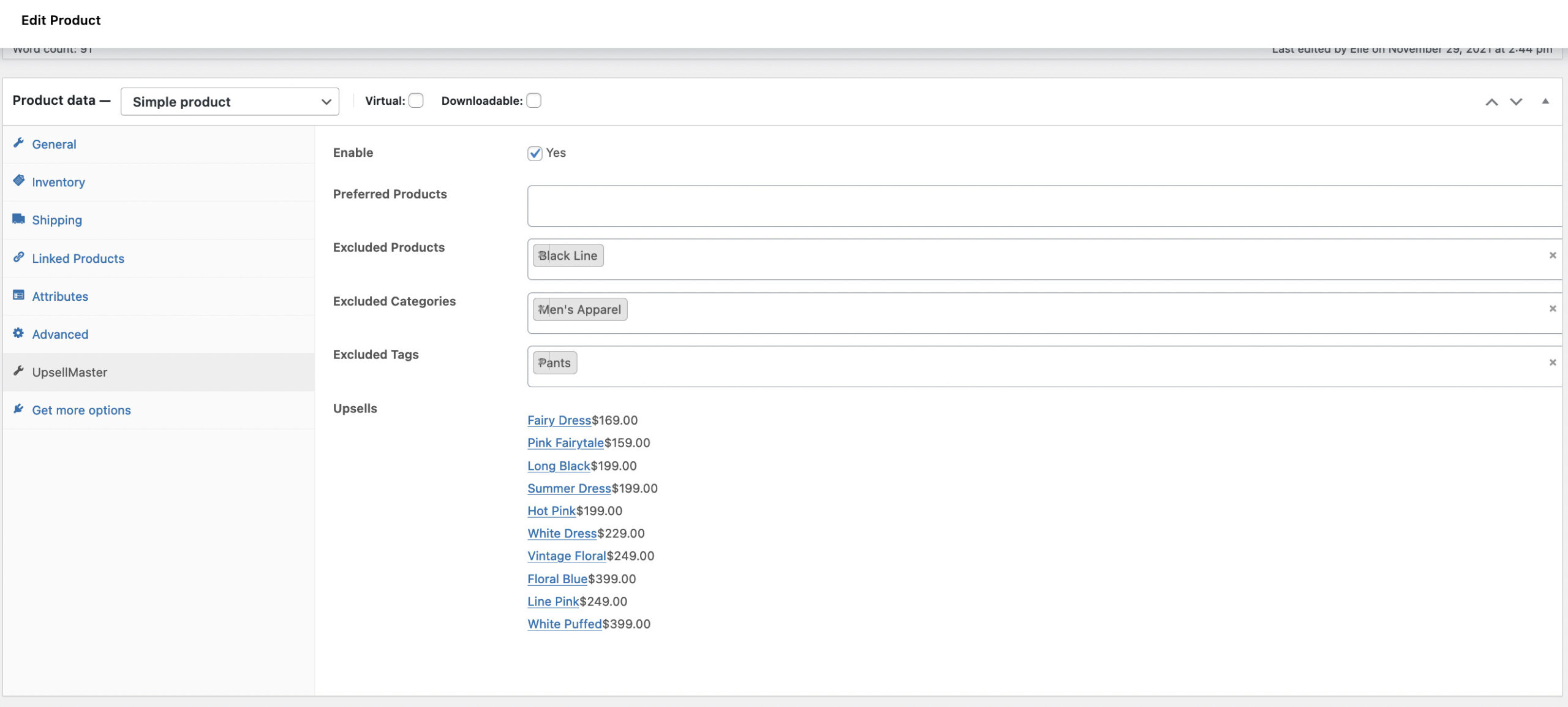Image resolution: width=1568 pixels, height=707 pixels.
Task: Open the Pink Fairytale upsell link
Action: click(565, 443)
